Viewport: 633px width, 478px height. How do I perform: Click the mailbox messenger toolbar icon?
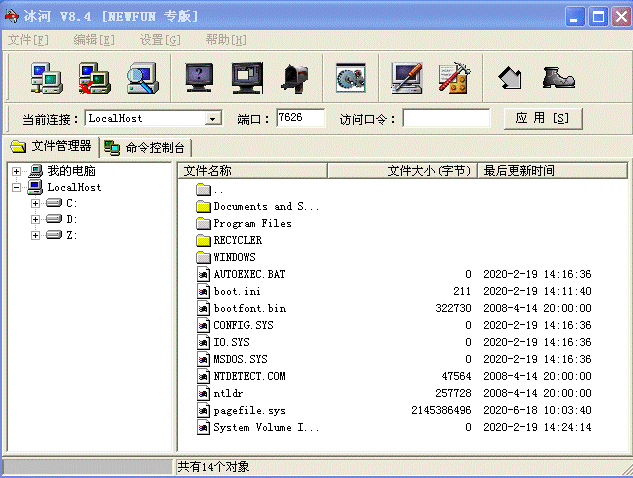(295, 78)
